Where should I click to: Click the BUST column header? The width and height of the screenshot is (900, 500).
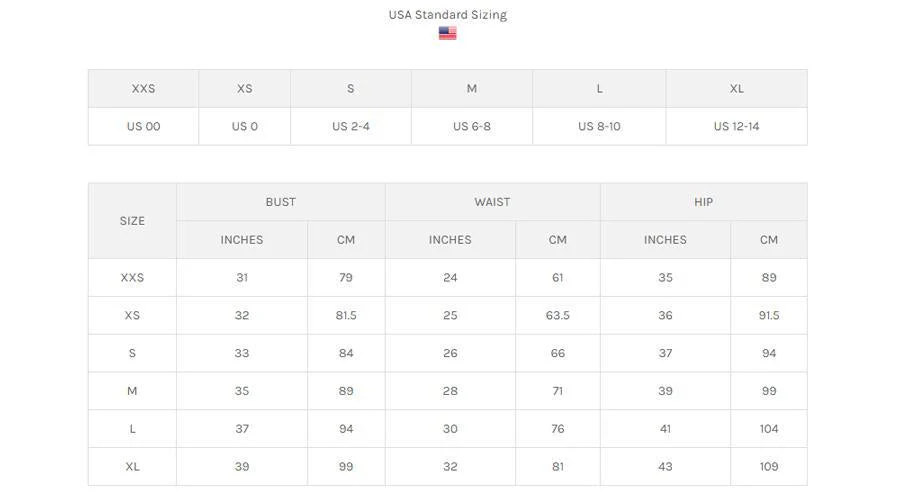[280, 202]
